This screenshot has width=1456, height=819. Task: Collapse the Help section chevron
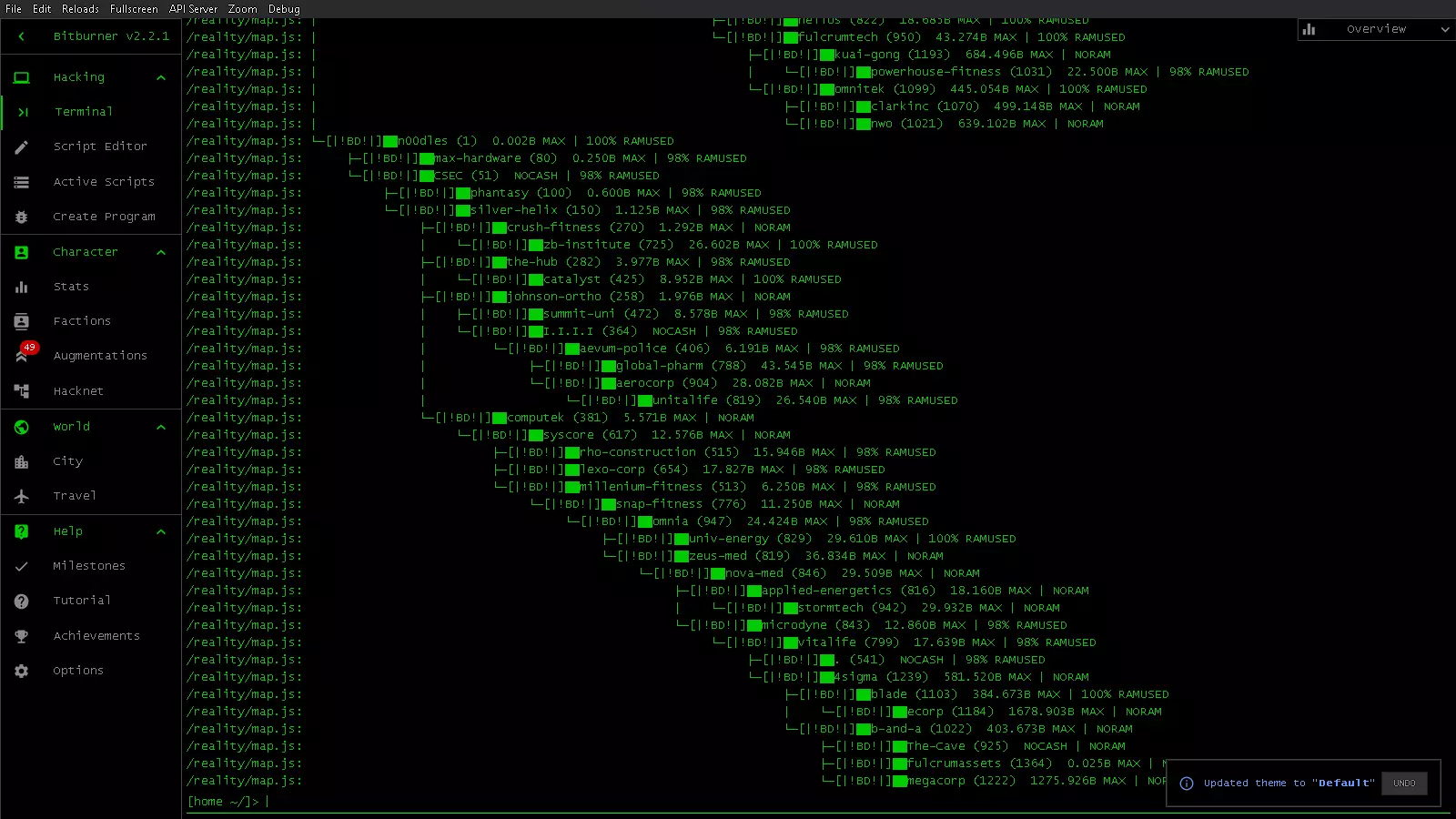click(161, 531)
